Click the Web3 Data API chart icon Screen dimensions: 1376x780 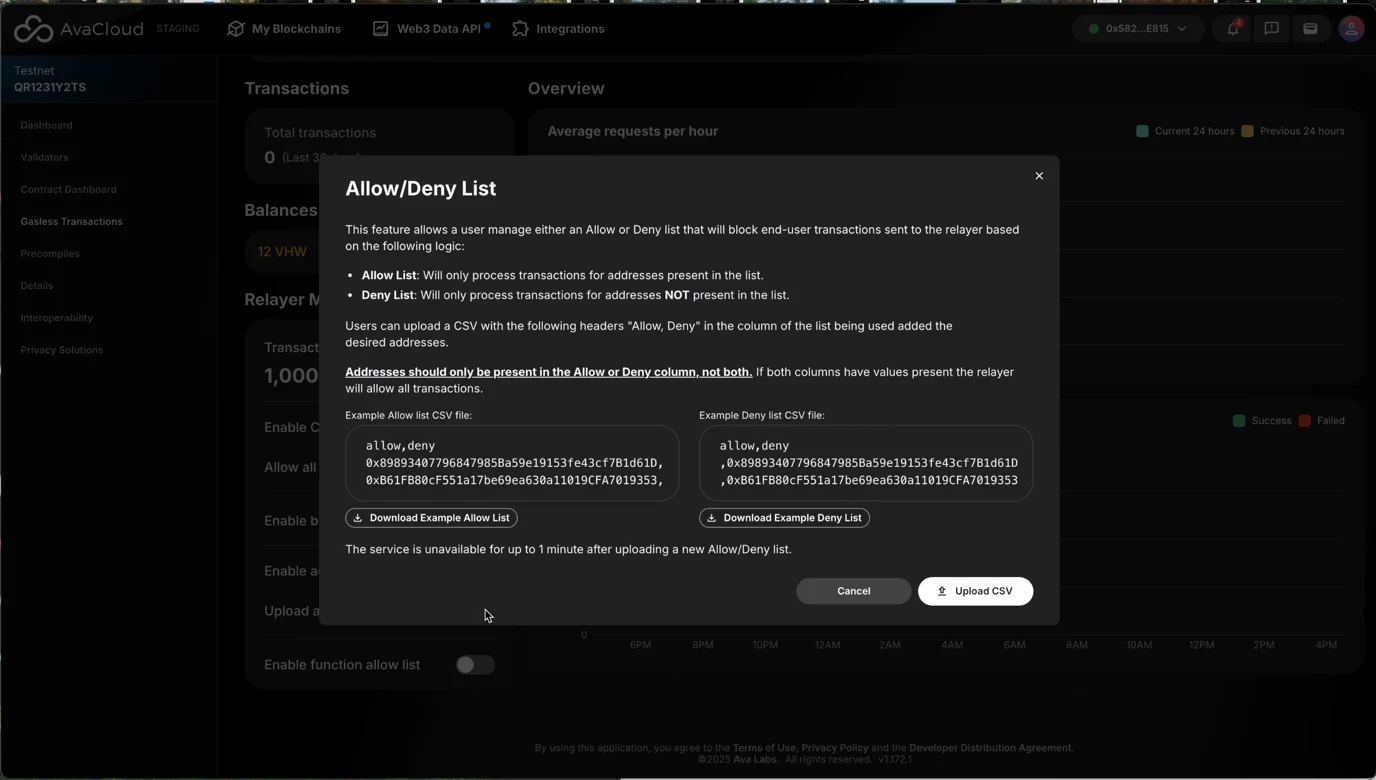(381, 29)
